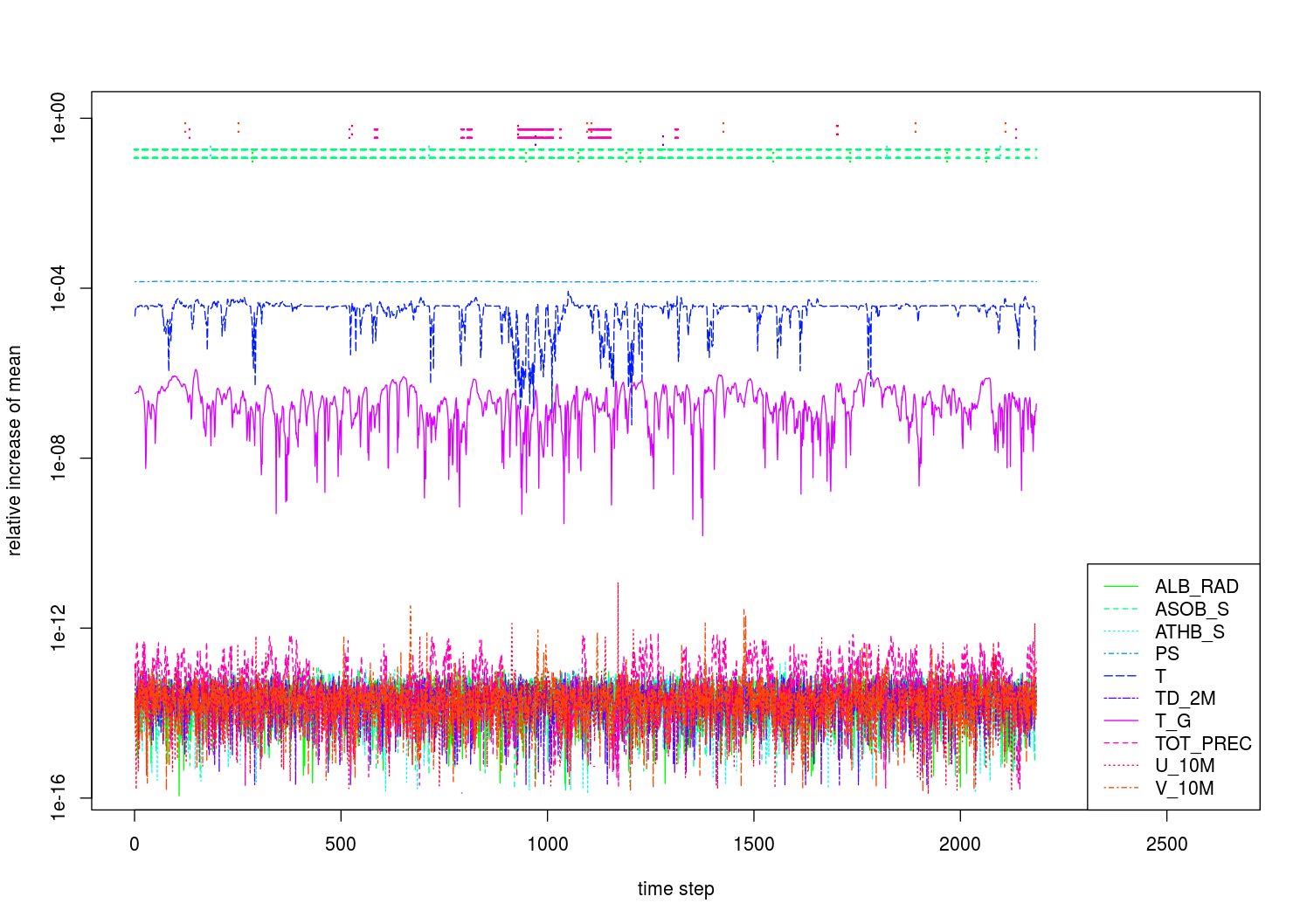Click the V_10M legend label
The height and width of the screenshot is (924, 1307).
(x=1184, y=789)
